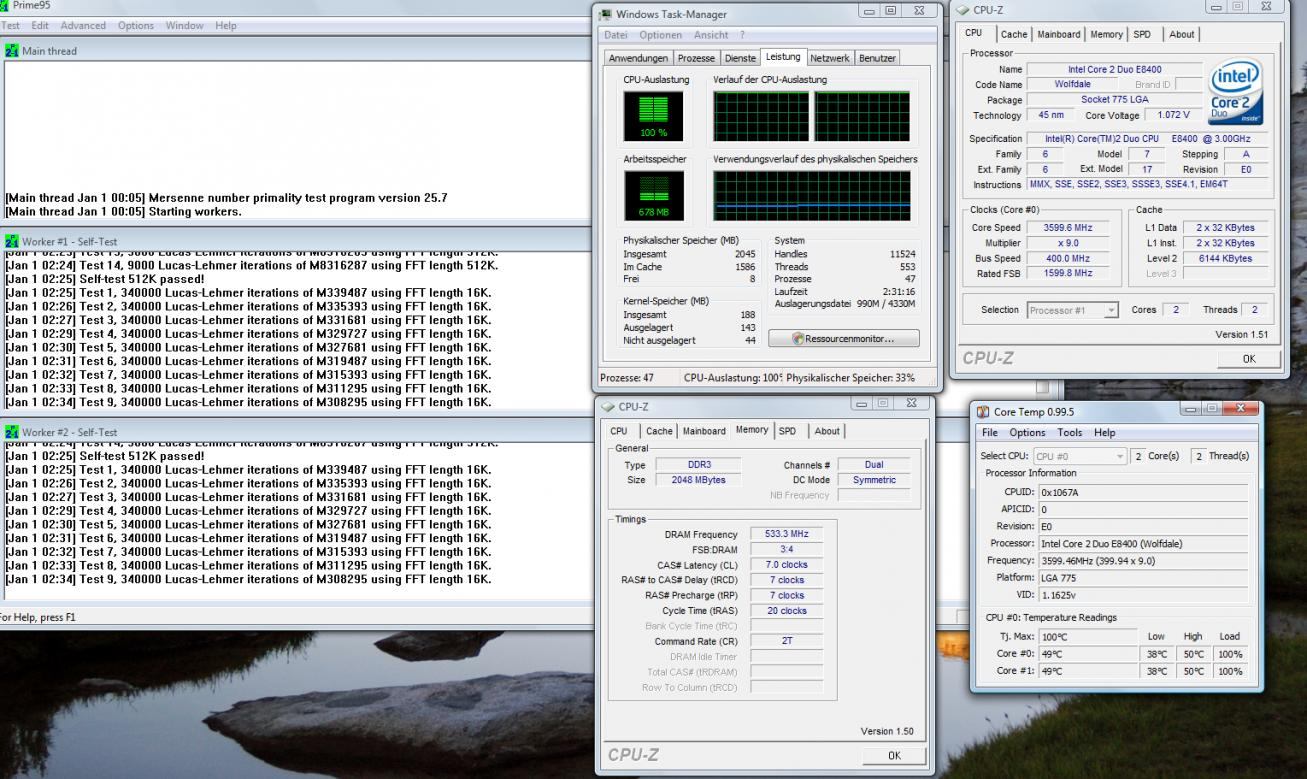Screen dimensions: 1307x779
Task: Switch to the Anwendungen tab in Task-Manager
Action: point(639,58)
